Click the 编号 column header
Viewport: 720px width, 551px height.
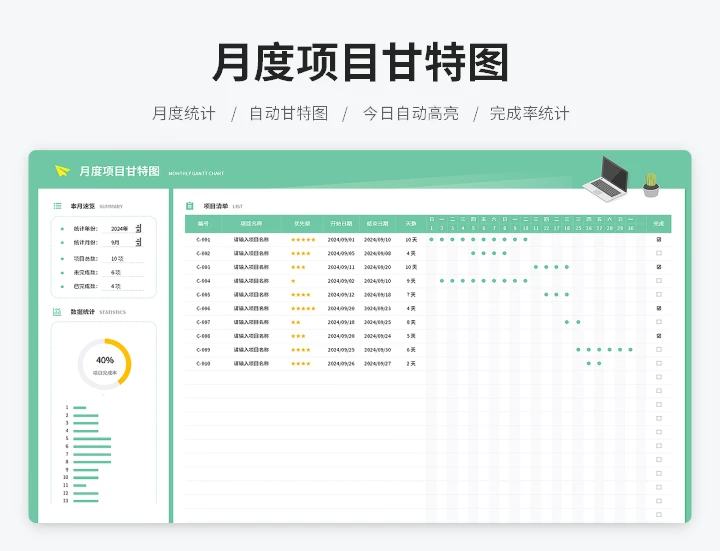203,224
